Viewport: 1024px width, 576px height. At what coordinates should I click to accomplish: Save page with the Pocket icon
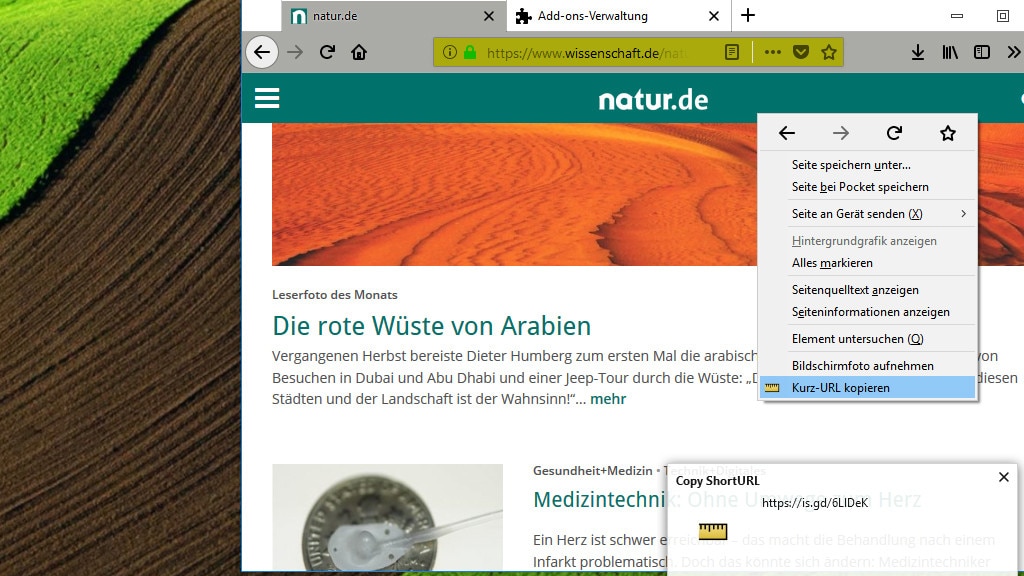pos(802,51)
